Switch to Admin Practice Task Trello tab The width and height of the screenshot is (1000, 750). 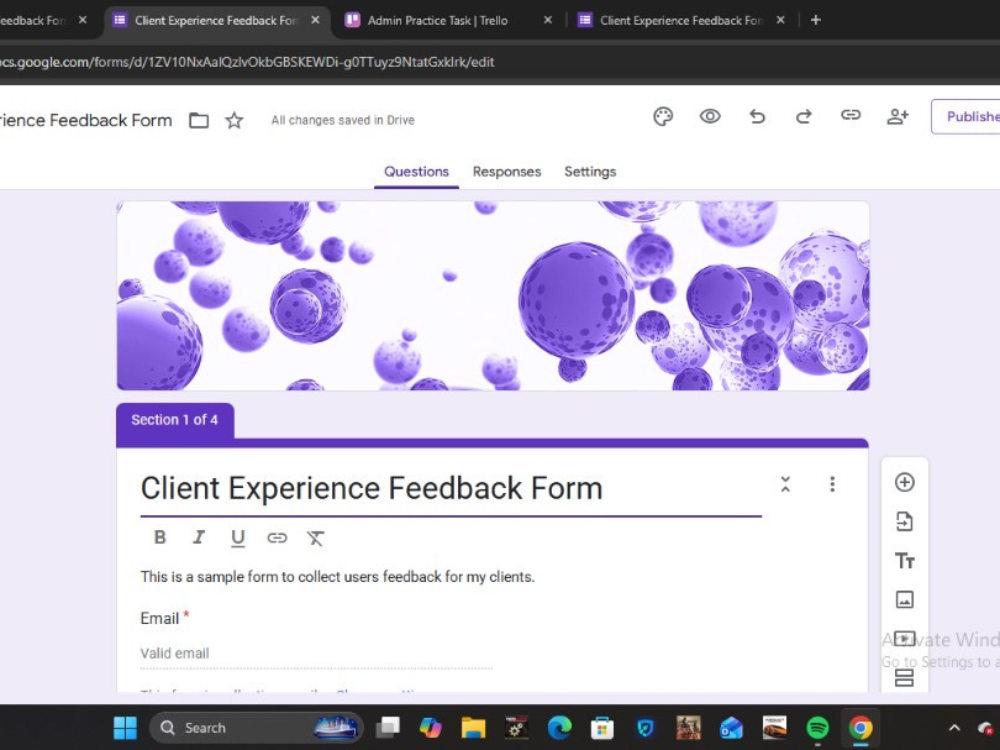click(438, 20)
